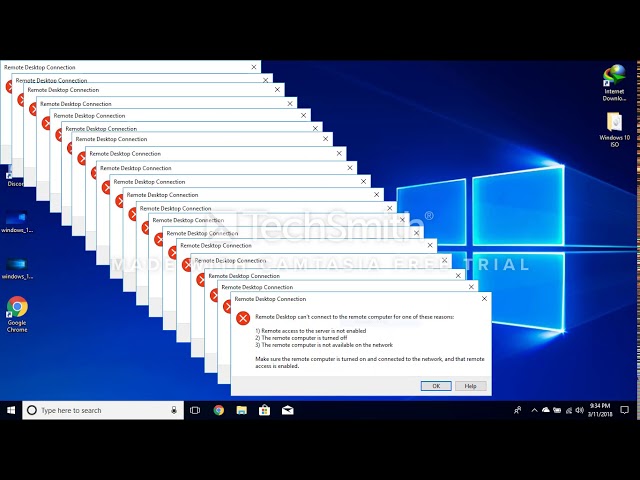Click the red error icon in the front dialog
This screenshot has width=640, height=480.
[x=243, y=318]
